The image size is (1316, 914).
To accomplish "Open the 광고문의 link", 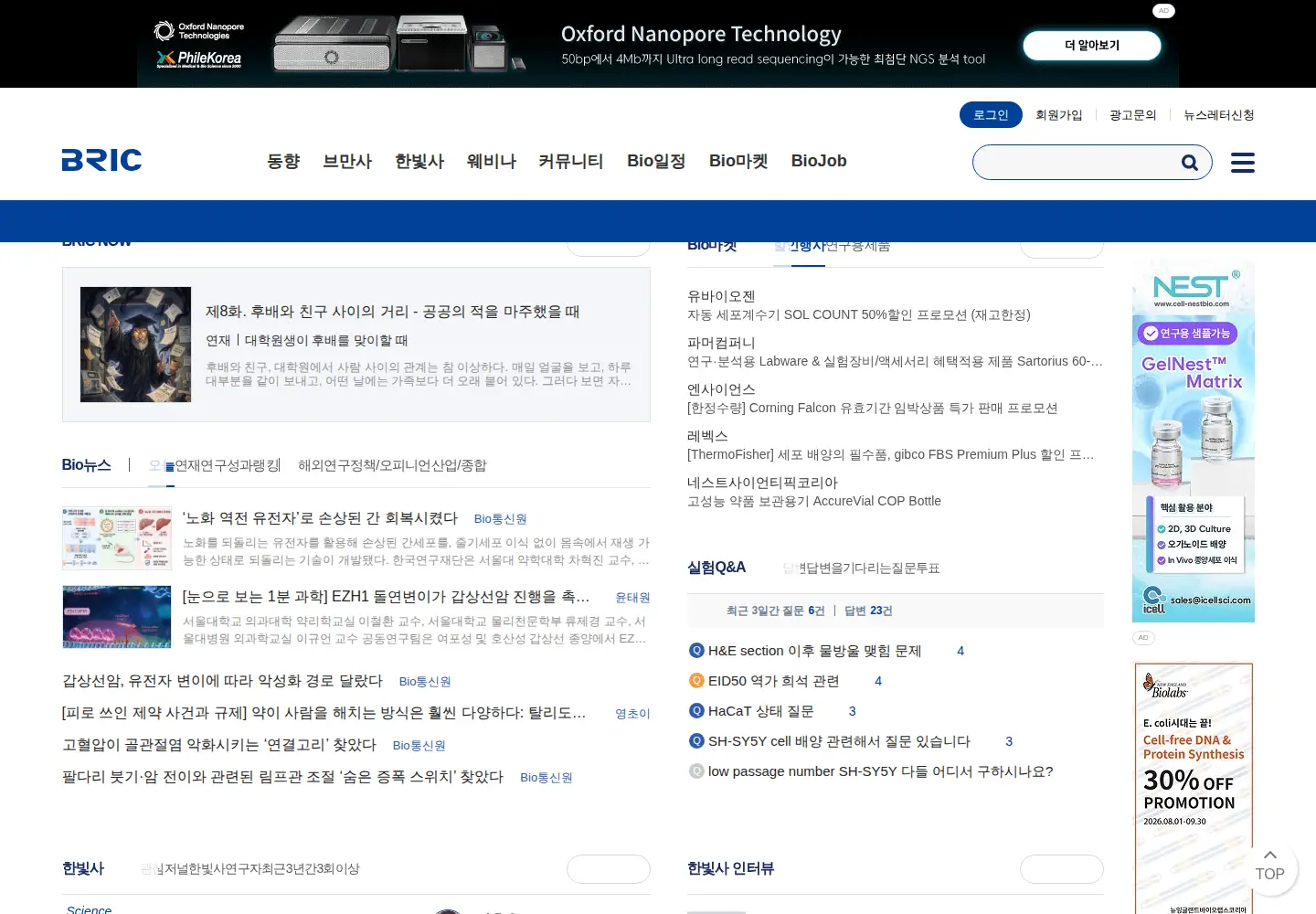I will pyautogui.click(x=1132, y=115).
